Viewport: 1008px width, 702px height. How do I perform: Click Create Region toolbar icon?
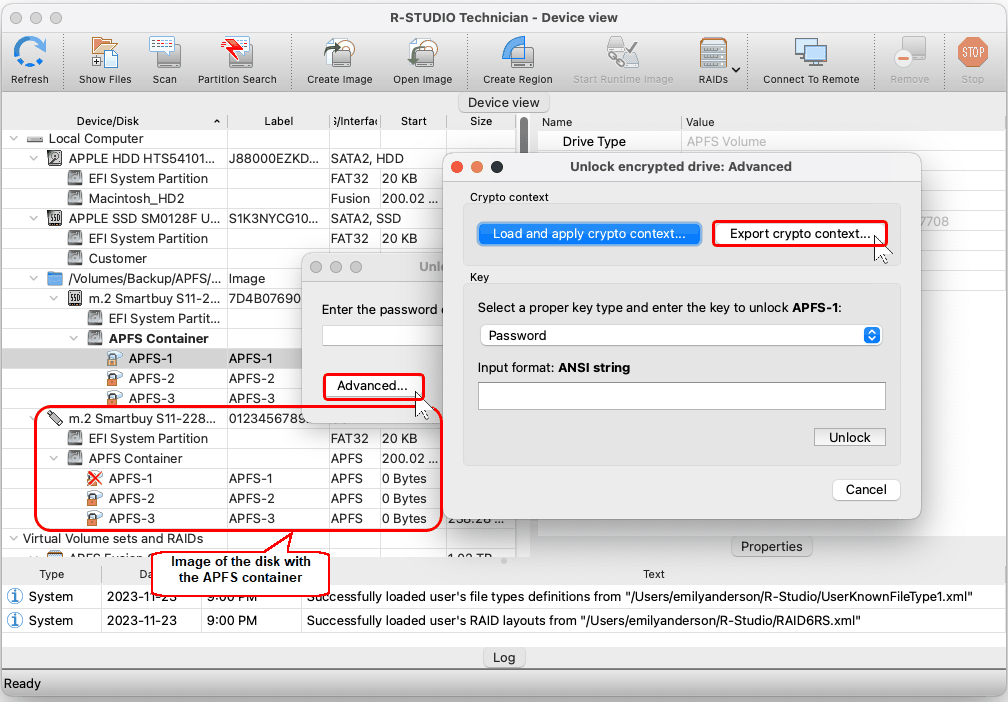[518, 53]
